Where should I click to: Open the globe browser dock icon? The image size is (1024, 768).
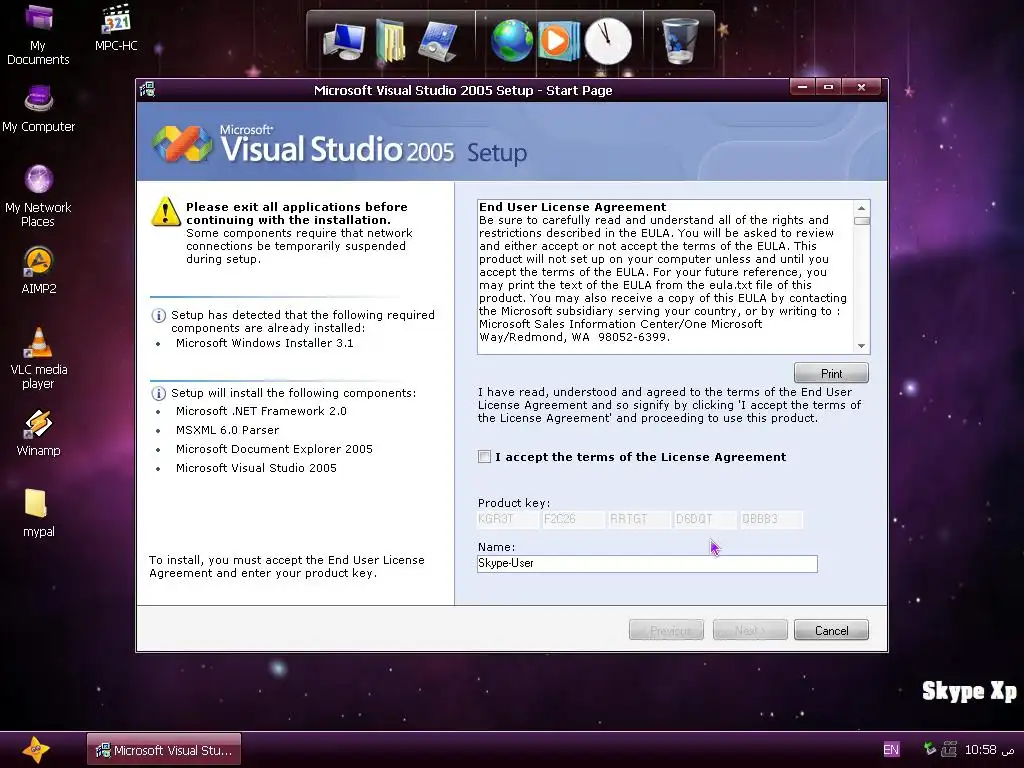coord(511,40)
